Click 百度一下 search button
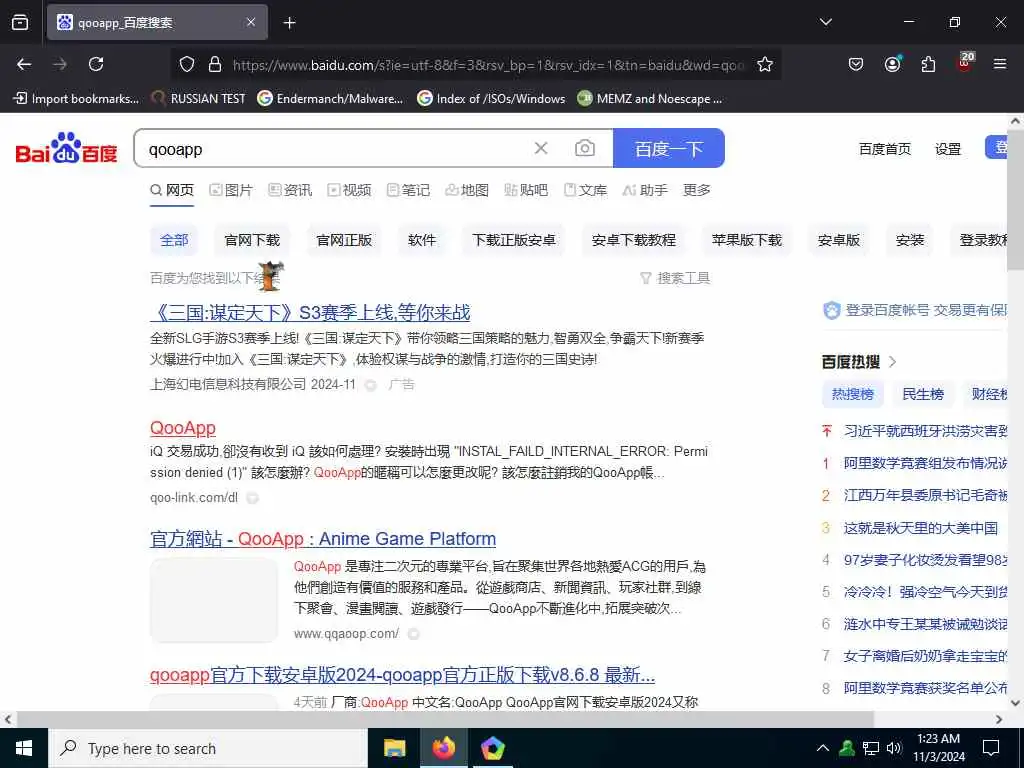The width and height of the screenshot is (1024, 768). [x=669, y=148]
